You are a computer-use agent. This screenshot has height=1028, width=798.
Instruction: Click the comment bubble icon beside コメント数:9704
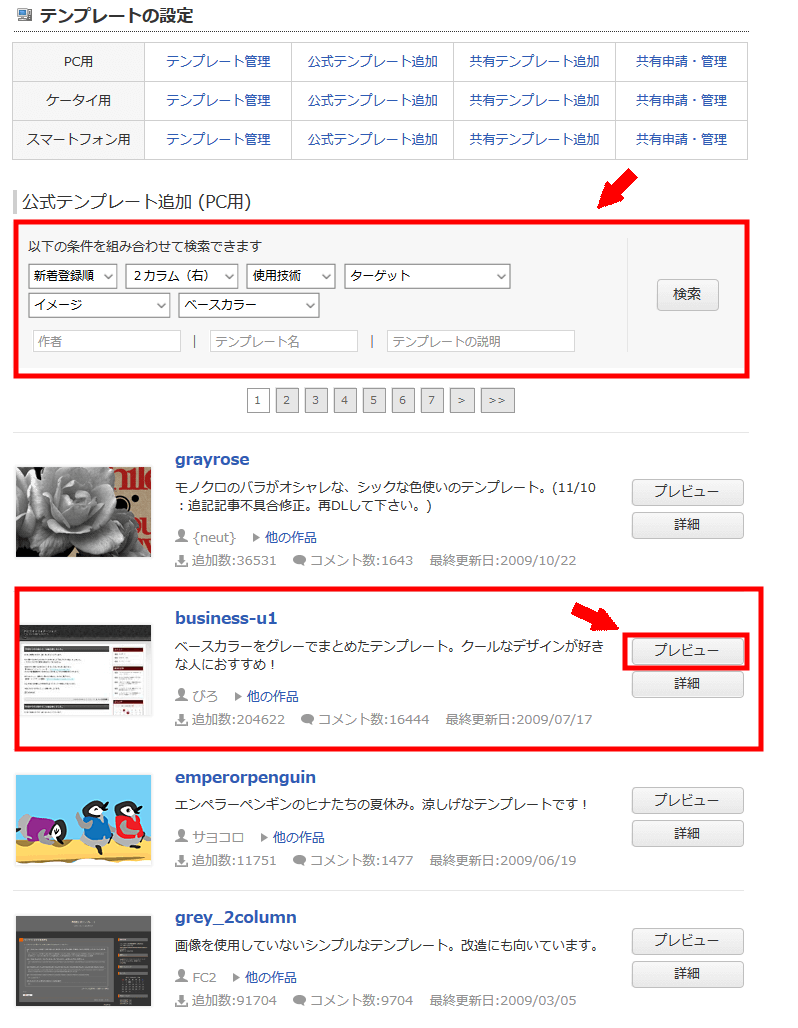[x=300, y=1000]
